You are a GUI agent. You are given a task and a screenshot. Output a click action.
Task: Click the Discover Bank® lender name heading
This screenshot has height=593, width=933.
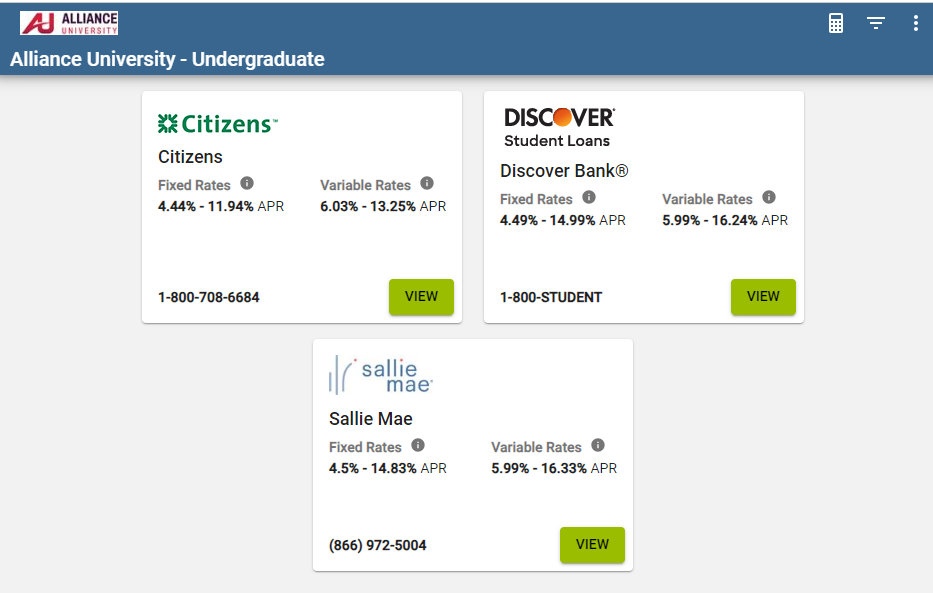pyautogui.click(x=564, y=171)
